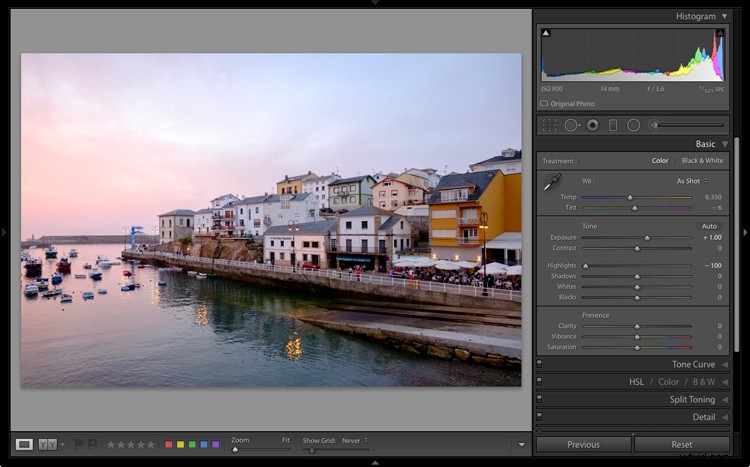Click the Highlights slider handle

(585, 266)
